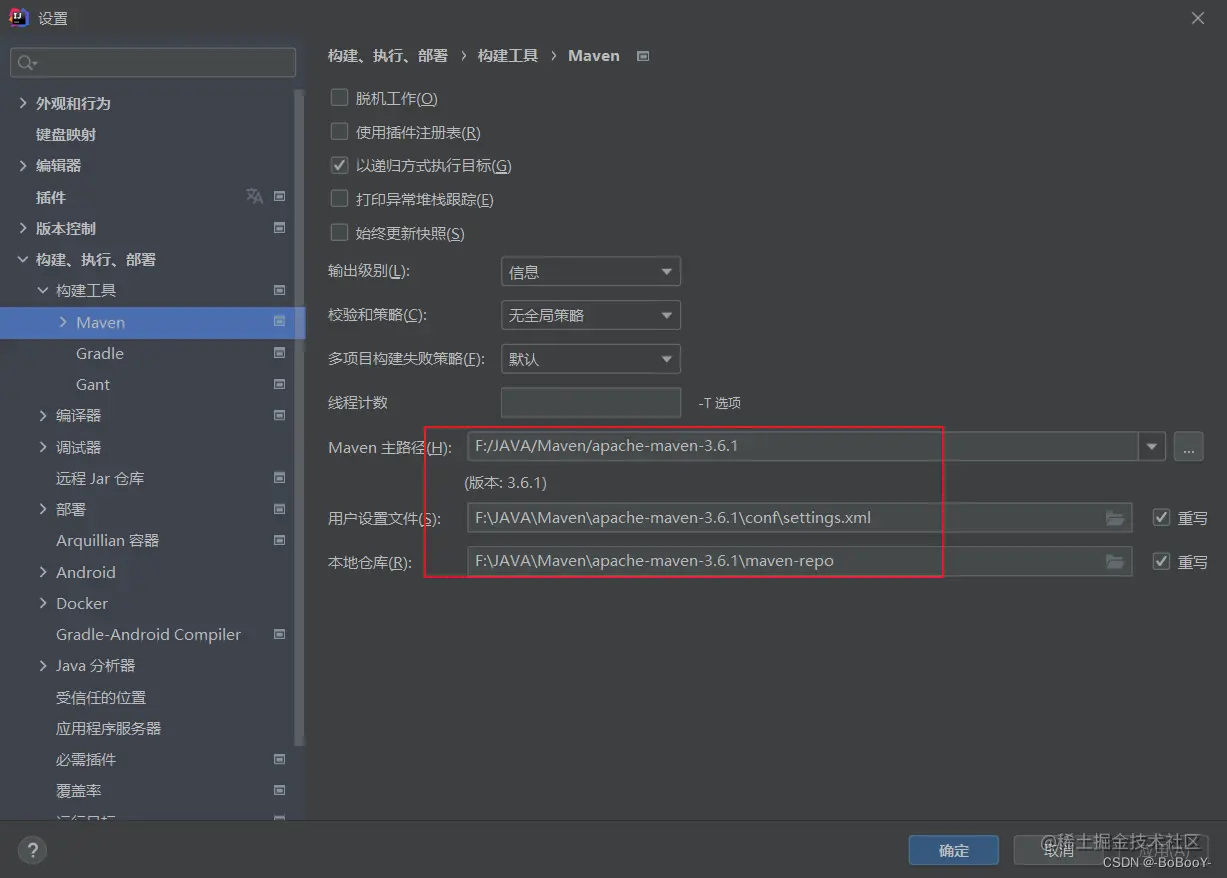
Task: Click the project-level icon next to Arquillian 容器
Action: (280, 540)
